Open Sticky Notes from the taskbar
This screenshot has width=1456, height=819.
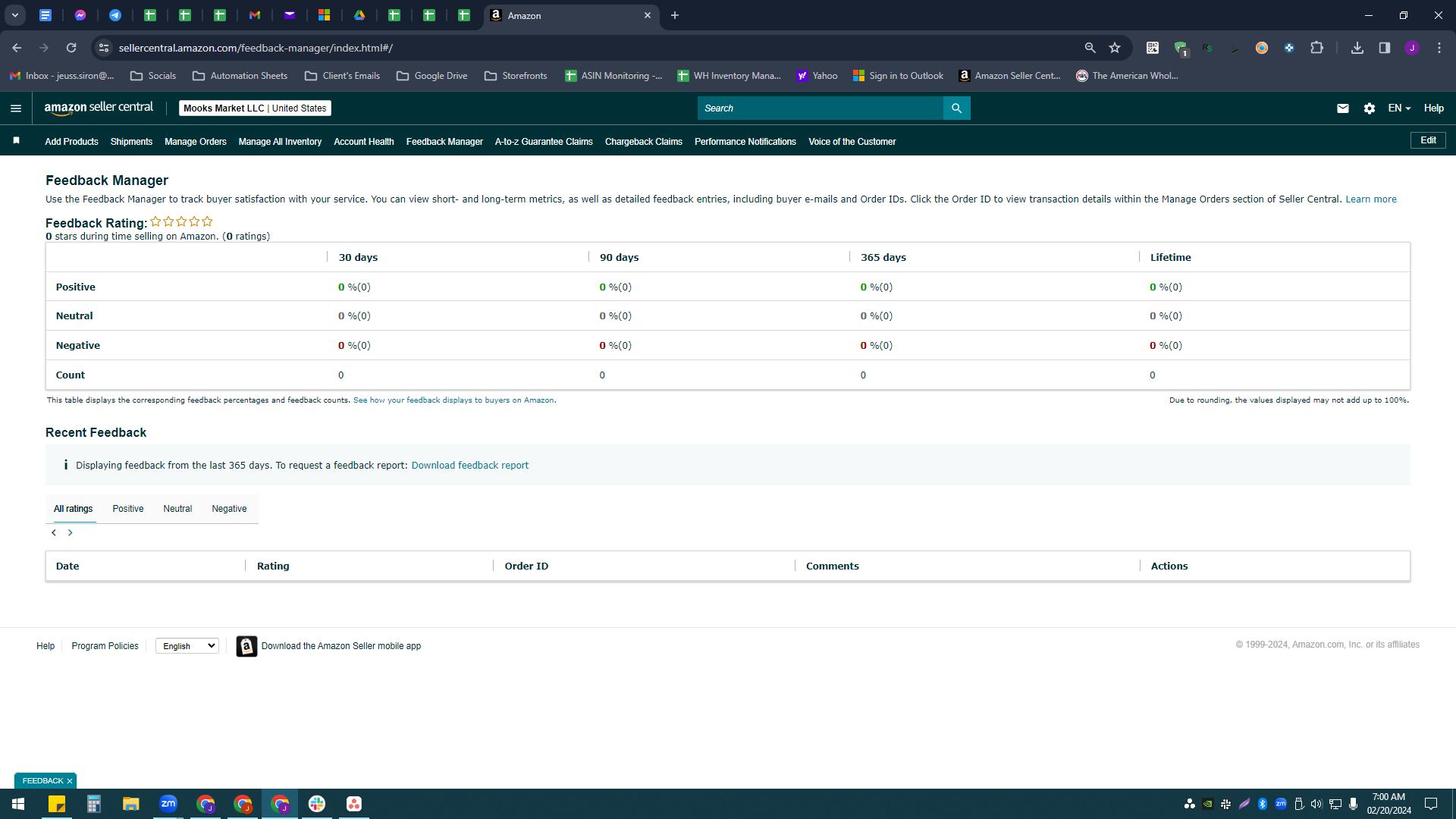(57, 804)
